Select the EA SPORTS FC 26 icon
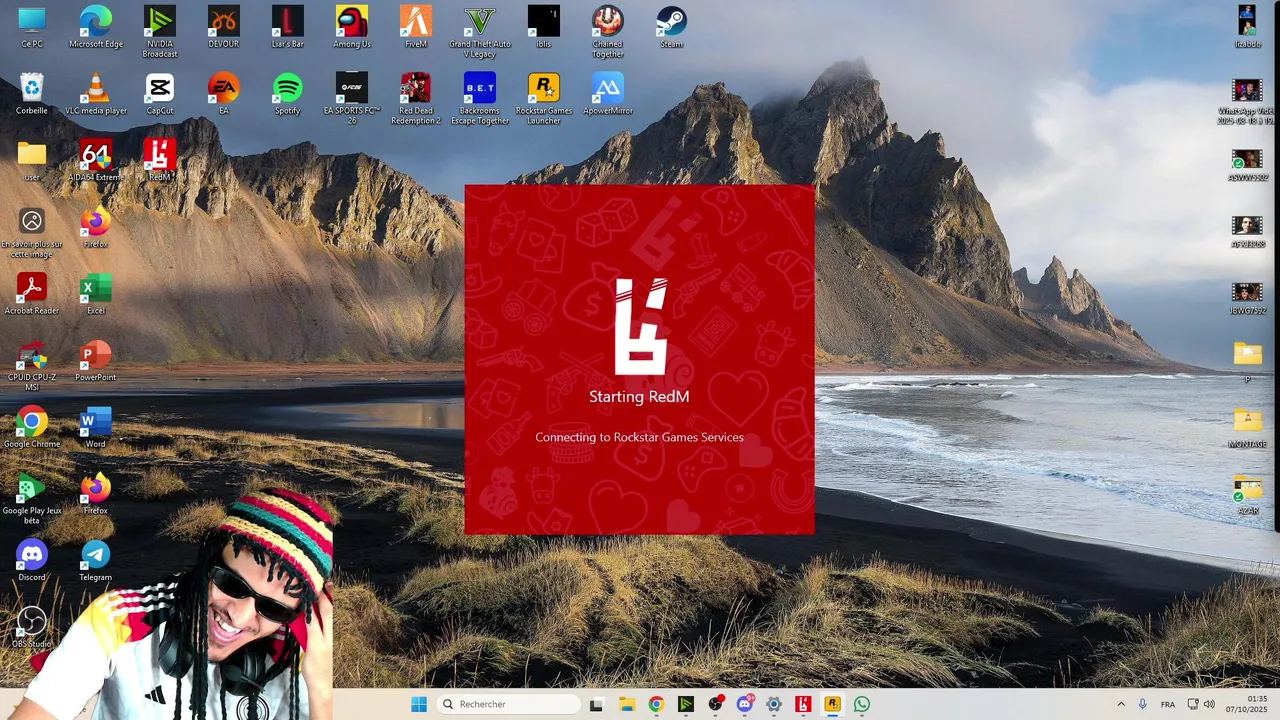Viewport: 1280px width, 720px height. pos(352,98)
